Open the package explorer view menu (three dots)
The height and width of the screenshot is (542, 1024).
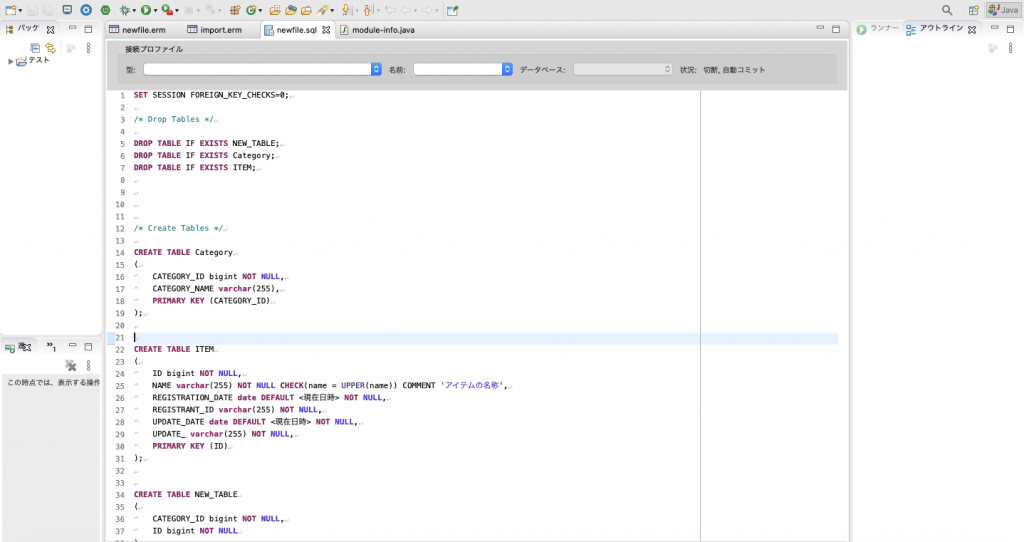point(88,47)
